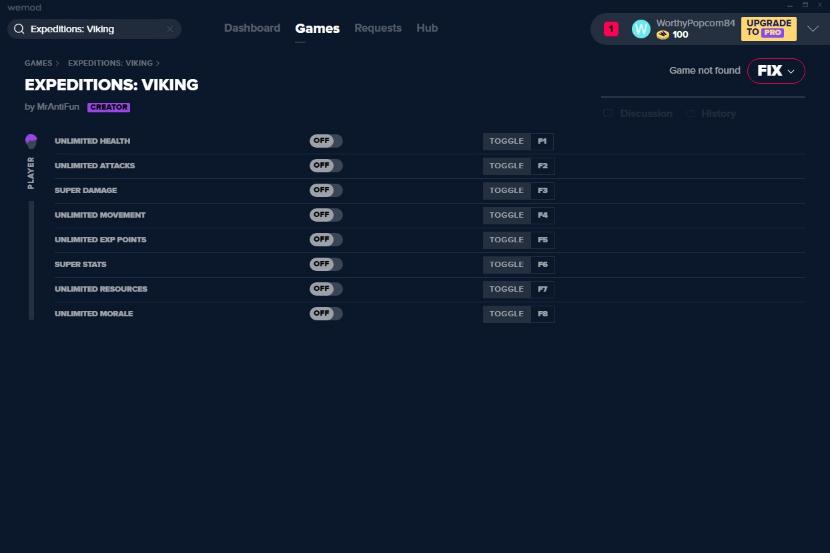Turn on Super Stats switch
The height and width of the screenshot is (553, 830).
pyautogui.click(x=326, y=264)
